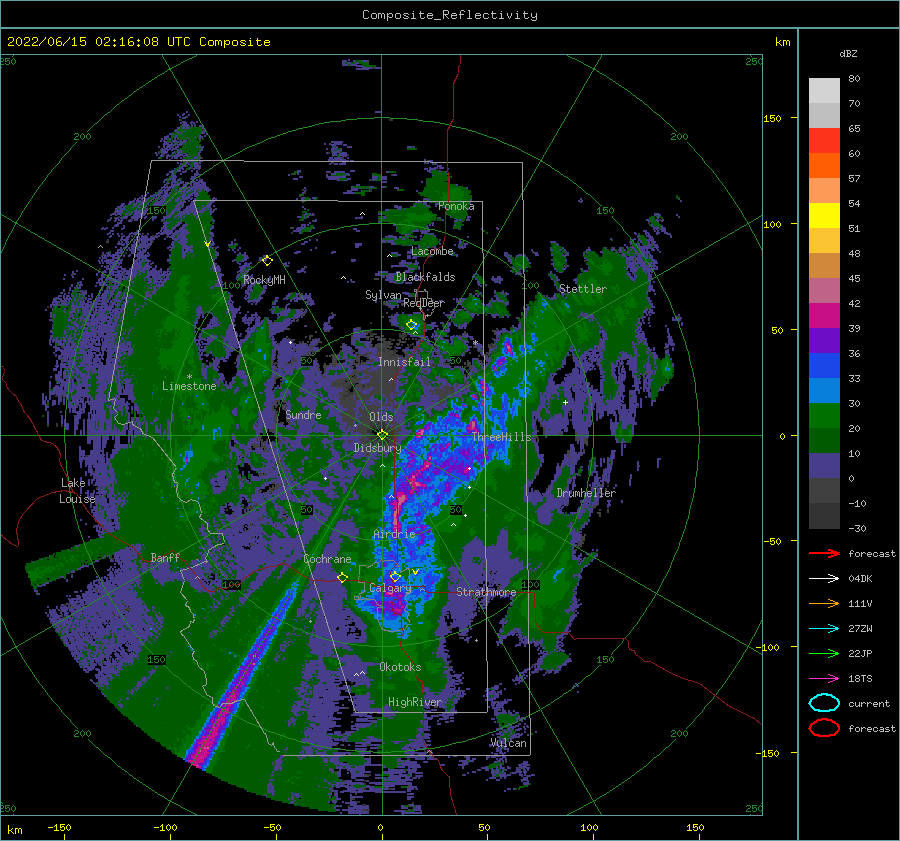Viewport: 900px width, 841px height.
Task: Click the Sundre label
Action: tap(303, 414)
